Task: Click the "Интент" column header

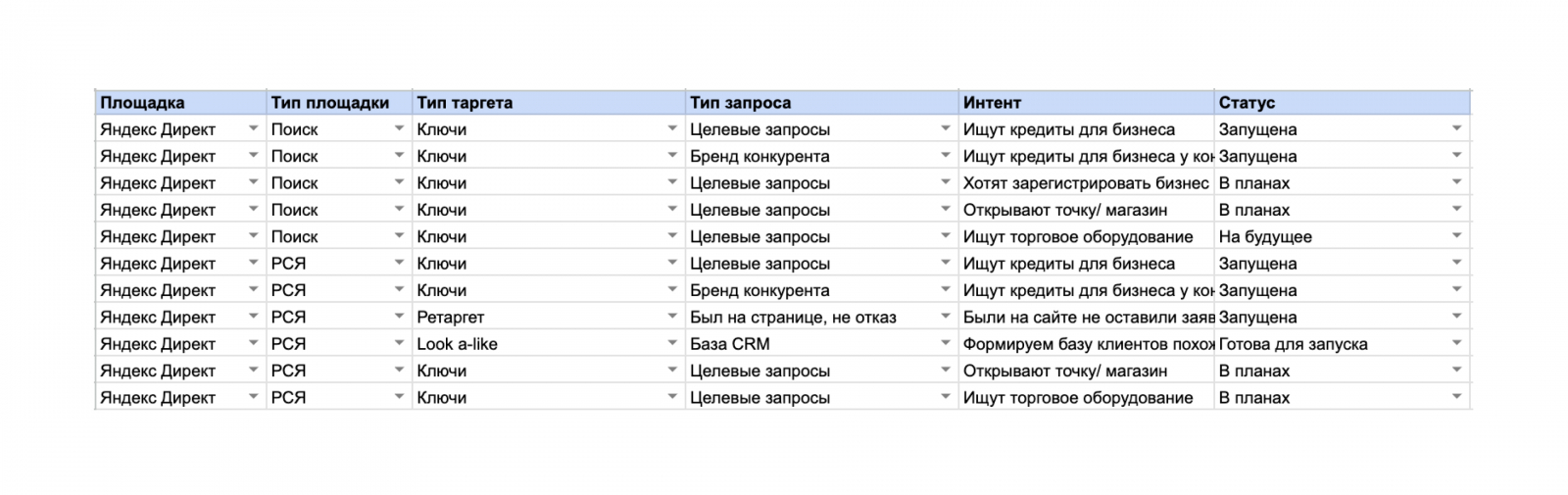Action: 992,103
